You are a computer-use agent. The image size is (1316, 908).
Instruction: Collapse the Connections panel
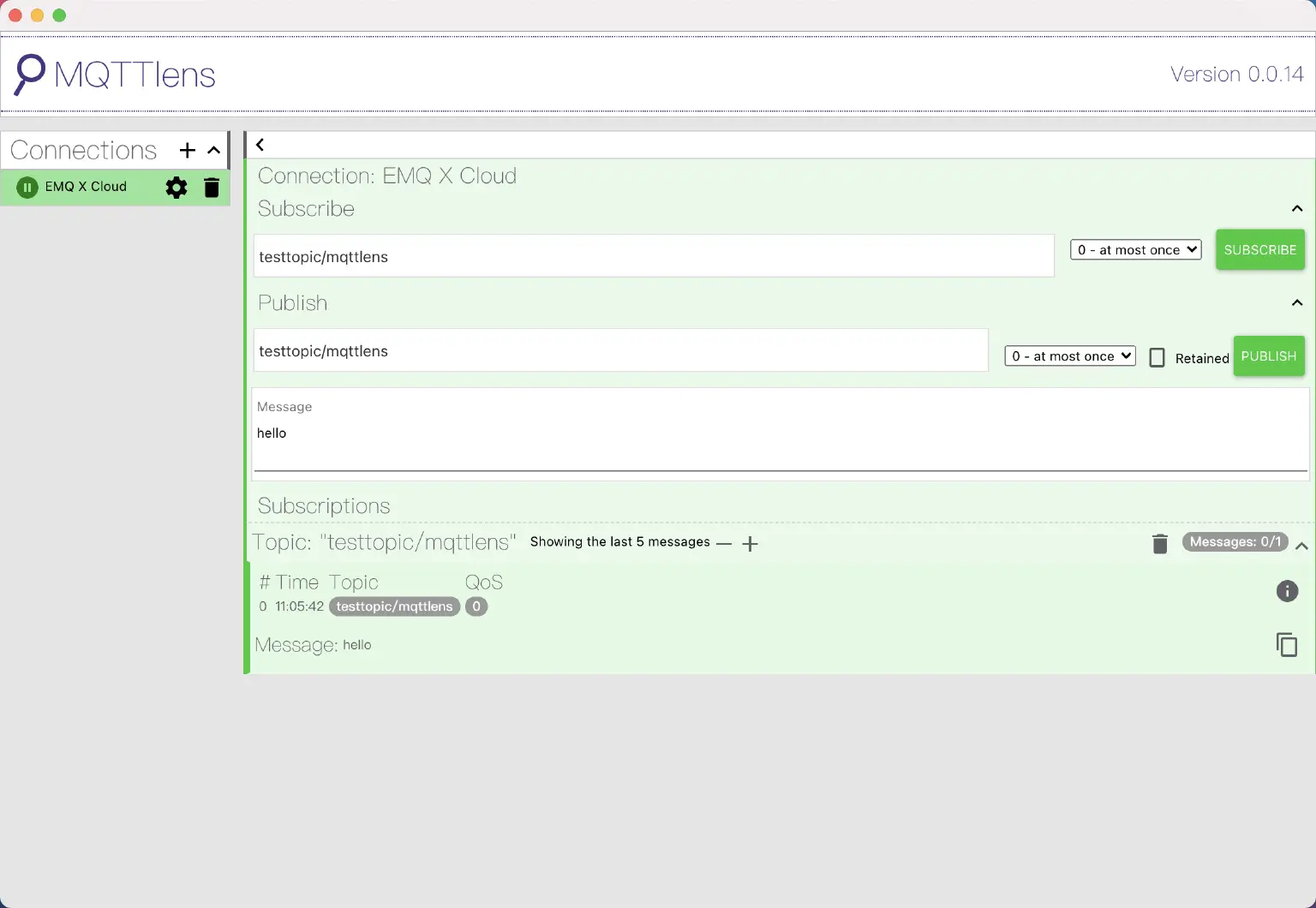214,151
